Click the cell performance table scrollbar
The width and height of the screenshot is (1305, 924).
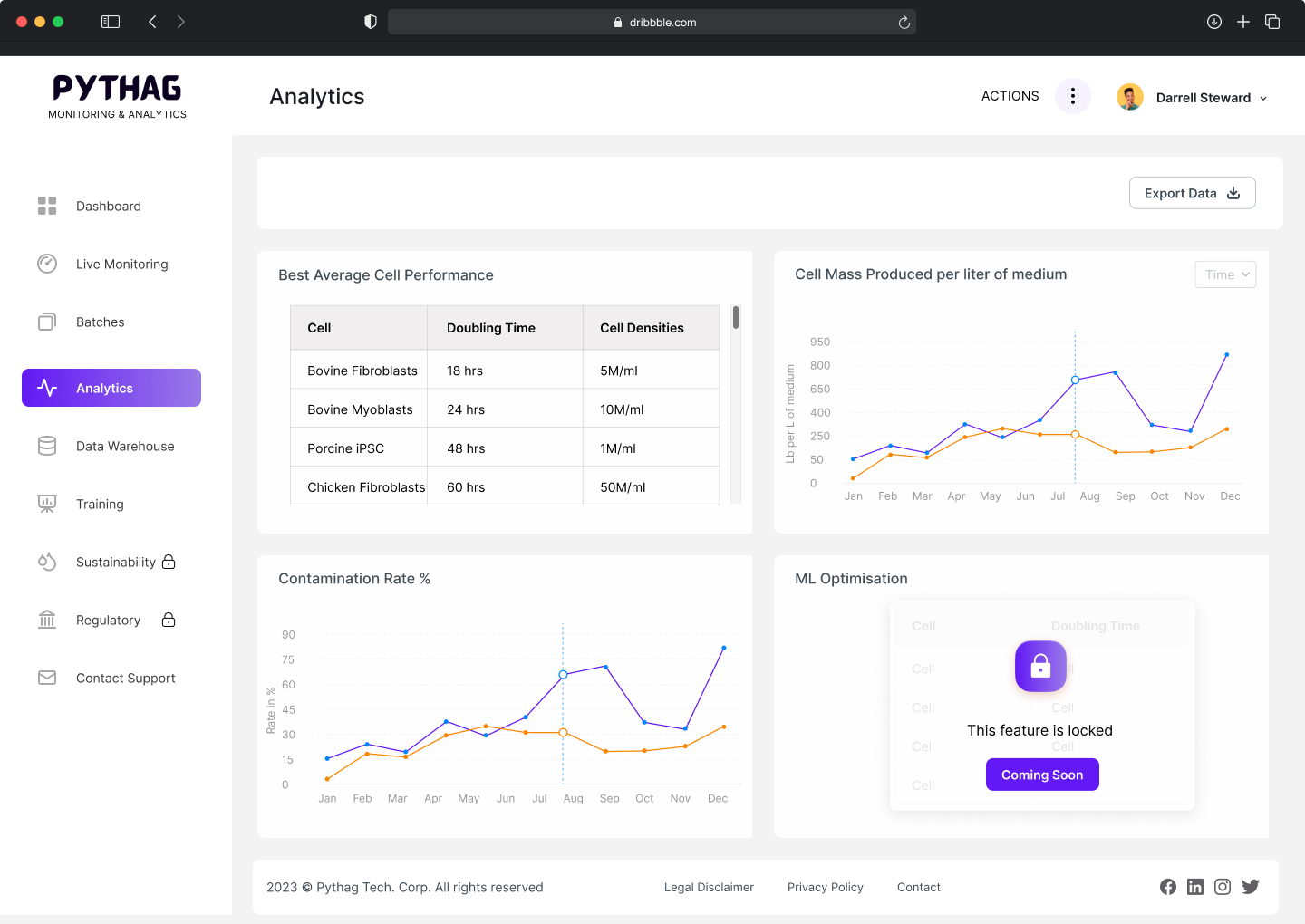pos(736,318)
